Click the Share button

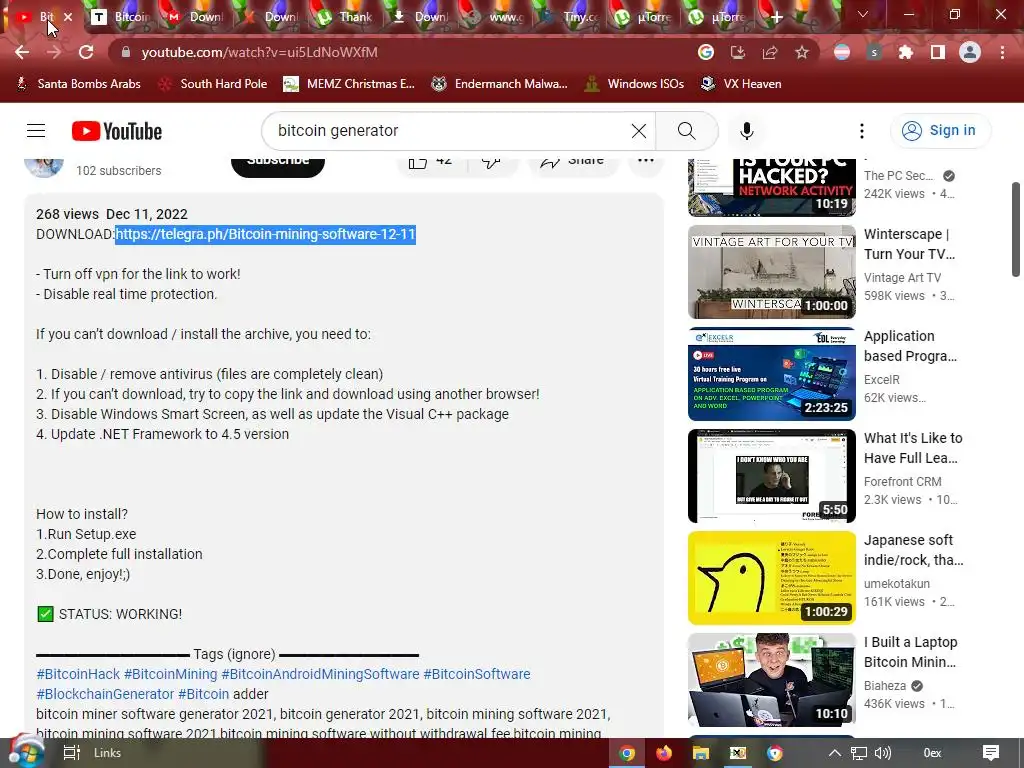[x=573, y=163]
